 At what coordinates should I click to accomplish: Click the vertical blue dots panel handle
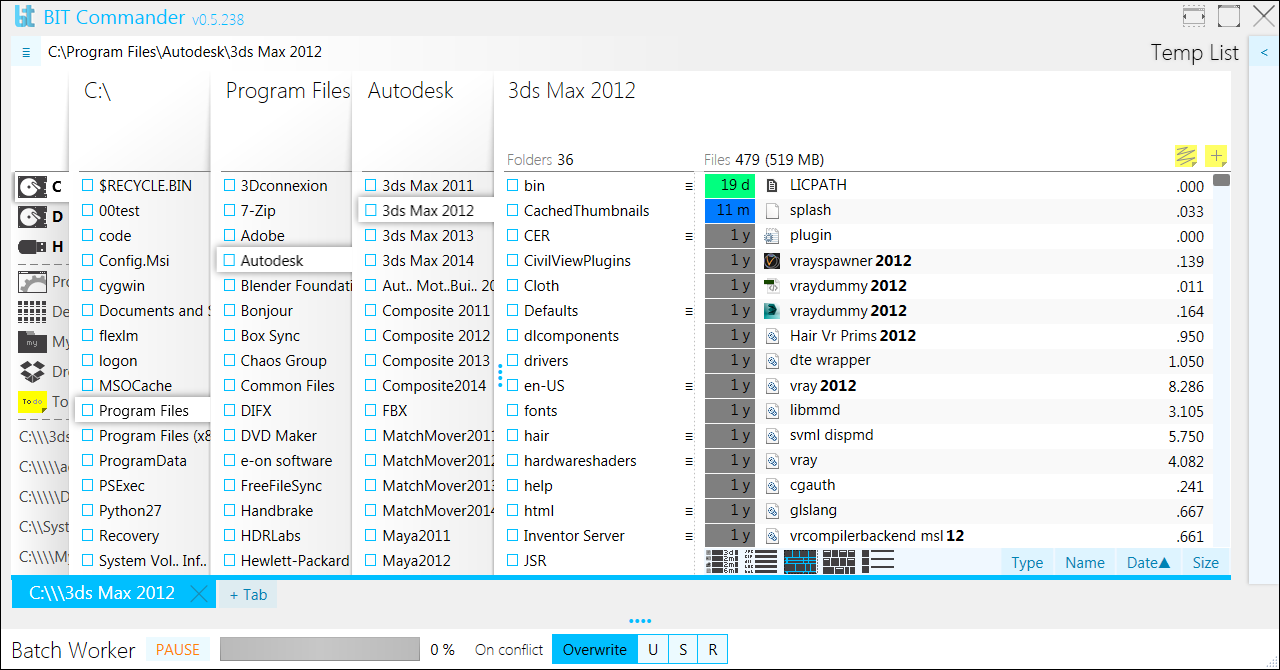click(x=500, y=375)
